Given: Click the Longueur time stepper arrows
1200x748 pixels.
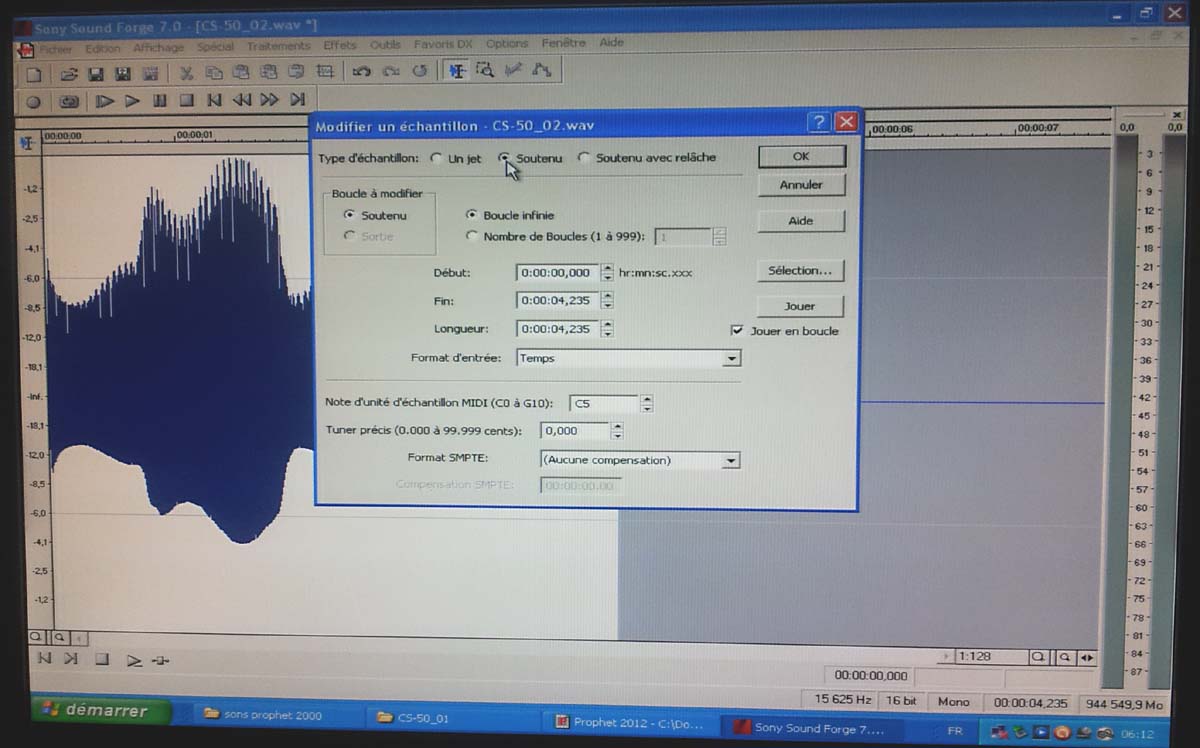Looking at the screenshot, I should (607, 328).
